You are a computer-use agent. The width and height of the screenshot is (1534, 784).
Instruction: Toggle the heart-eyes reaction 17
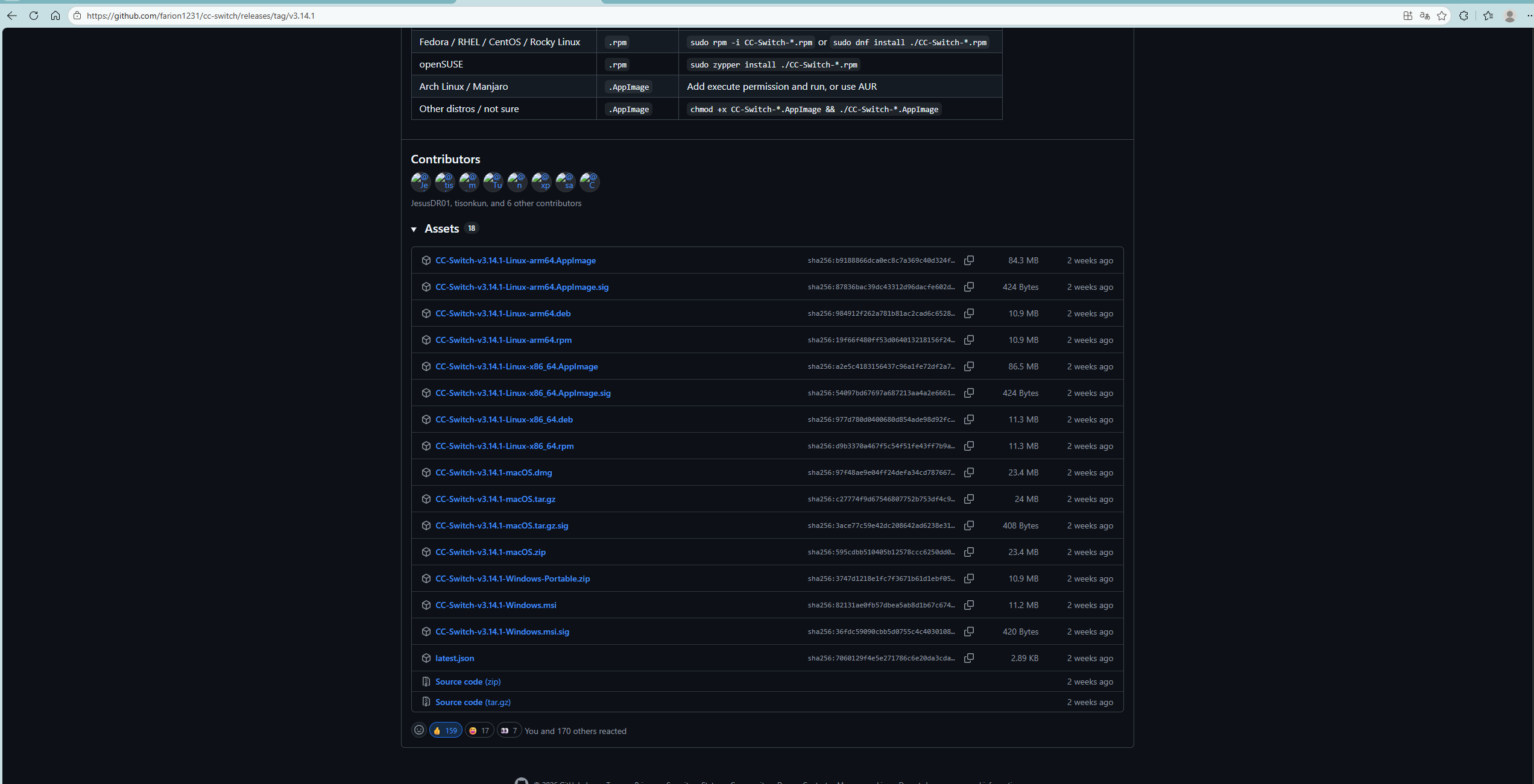pyautogui.click(x=479, y=730)
